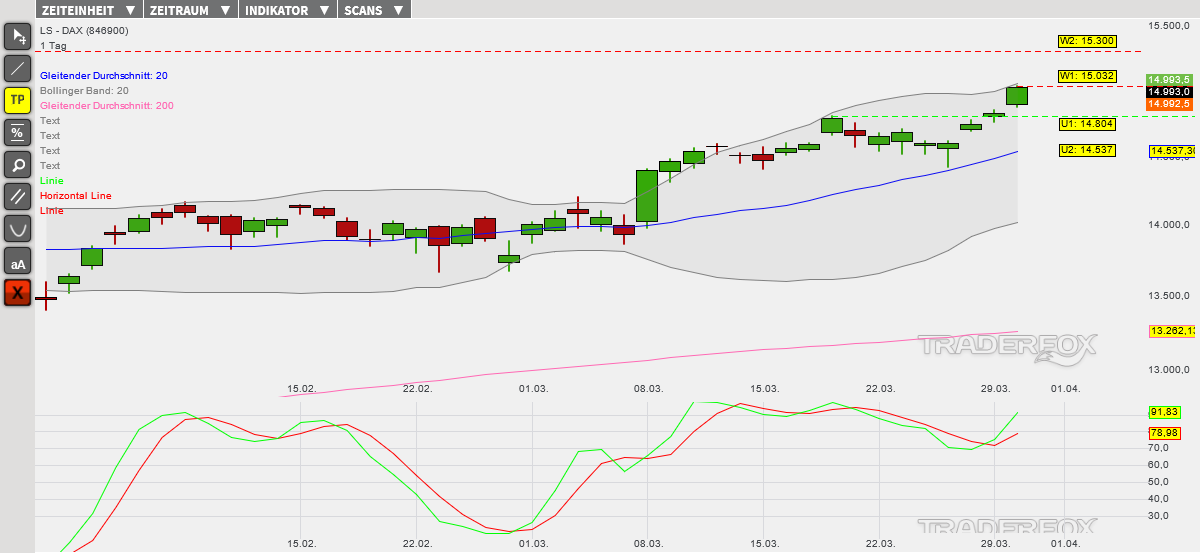Click the Gleitender Durchschnitt: 20 legend entry
This screenshot has height=554, width=1200.
pos(104,76)
